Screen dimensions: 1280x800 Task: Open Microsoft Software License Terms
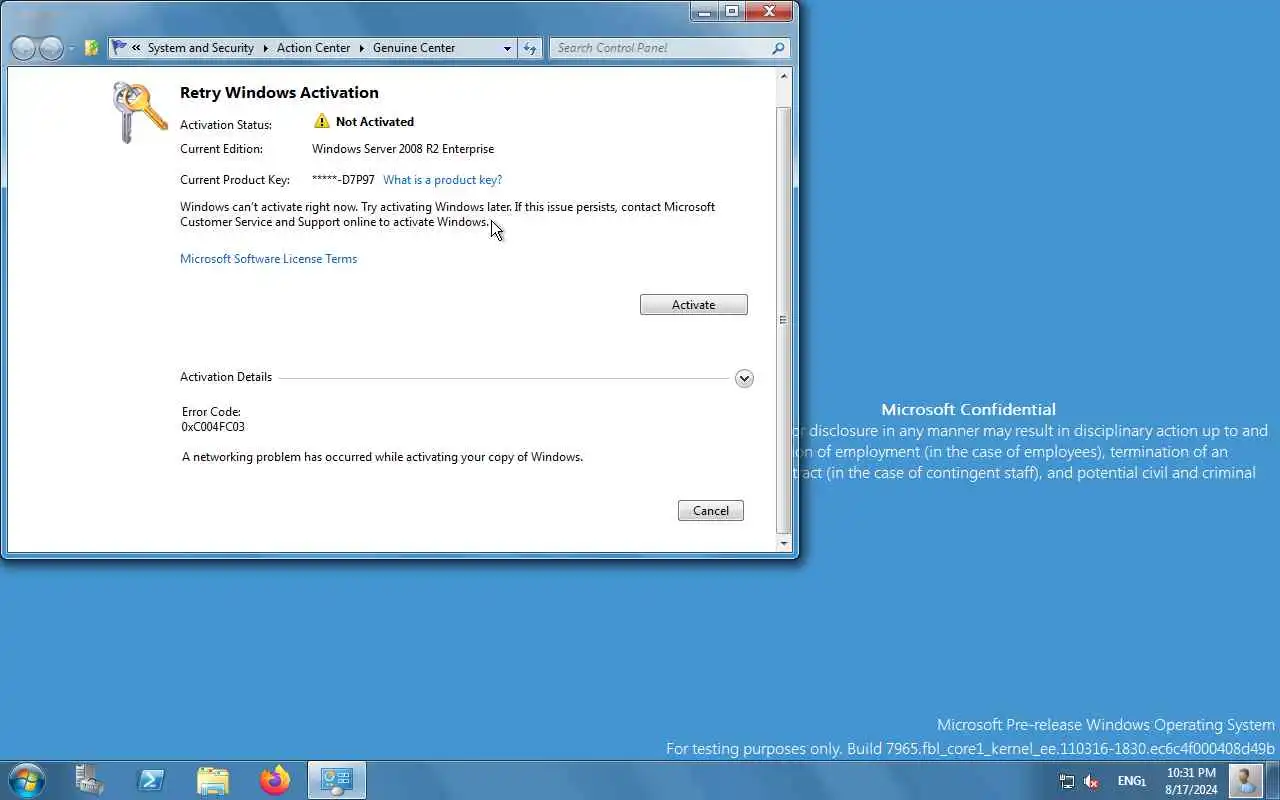pyautogui.click(x=268, y=259)
